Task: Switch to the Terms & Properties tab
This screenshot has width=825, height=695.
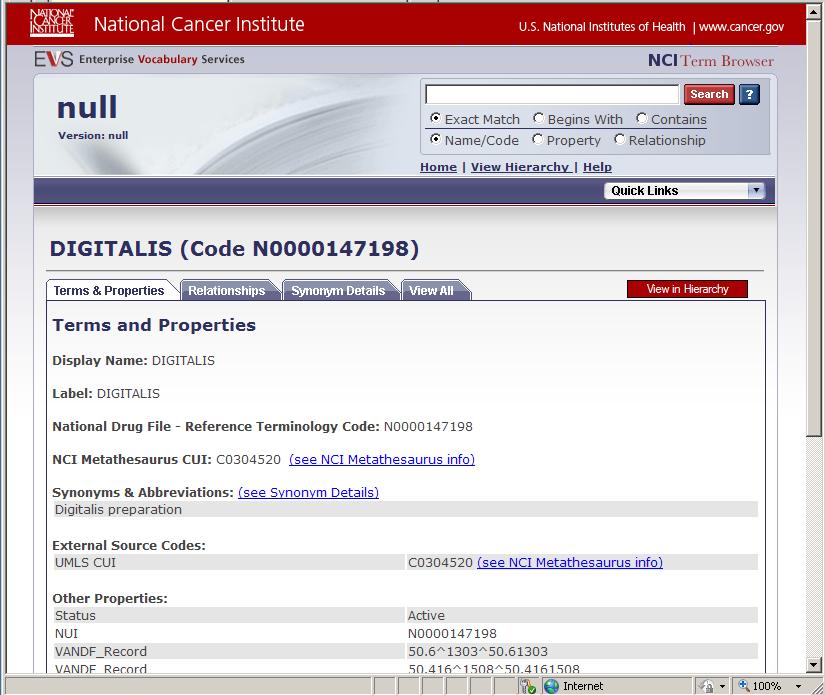Action: [x=109, y=290]
